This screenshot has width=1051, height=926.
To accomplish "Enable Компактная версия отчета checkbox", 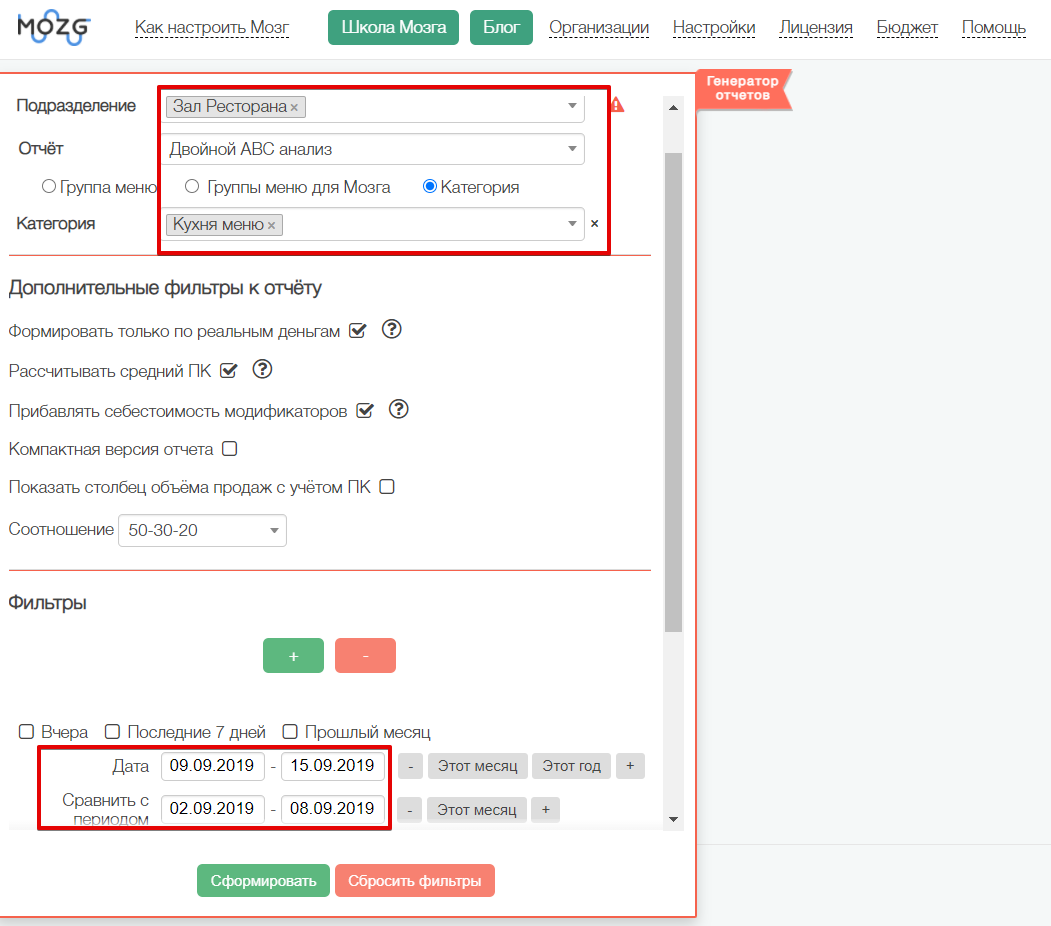I will pos(230,449).
